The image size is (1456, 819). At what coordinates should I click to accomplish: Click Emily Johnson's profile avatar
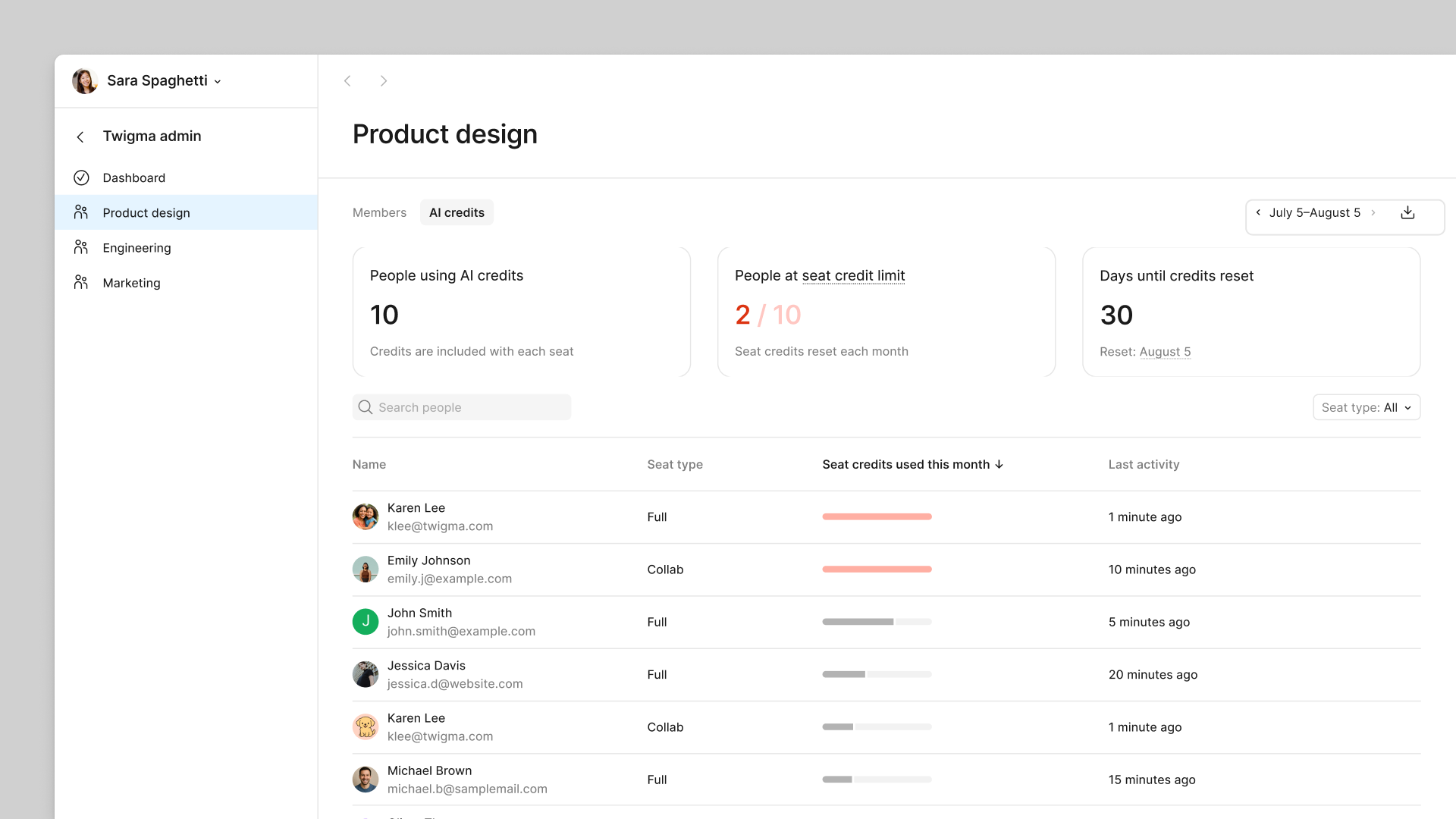click(366, 570)
